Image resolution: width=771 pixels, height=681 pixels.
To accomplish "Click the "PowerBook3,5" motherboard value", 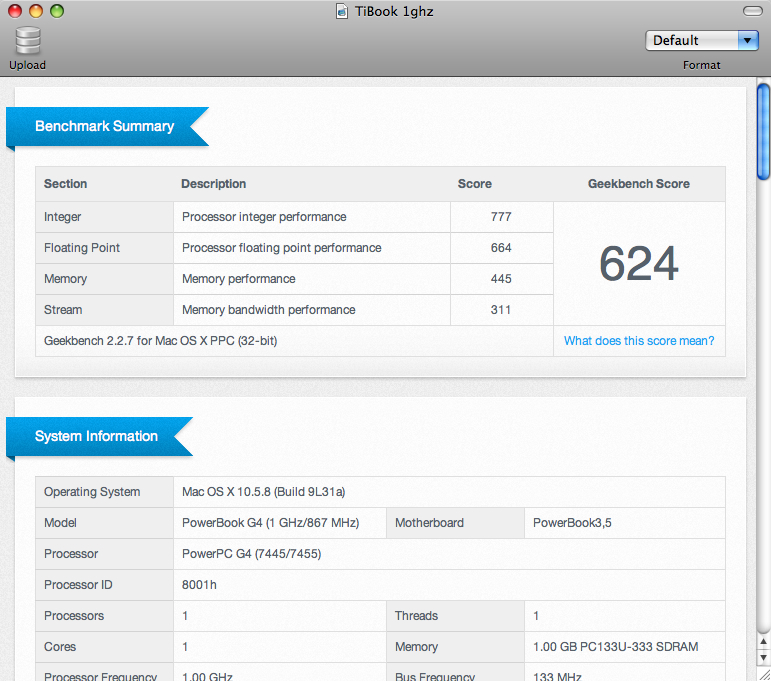I will point(572,523).
